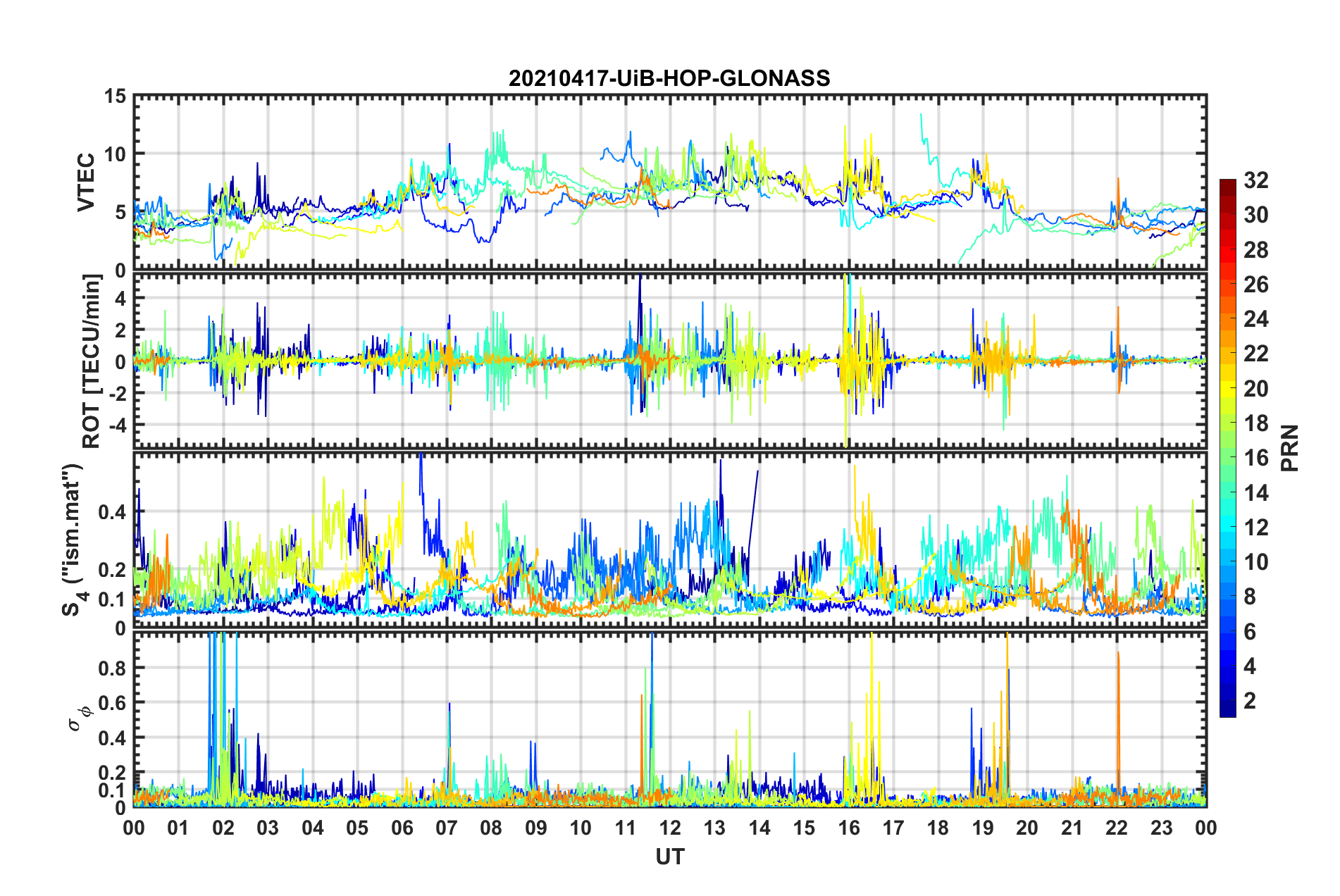This screenshot has width=1340, height=896.
Task: Click the VTEC axis tick label "15"
Action: click(x=114, y=96)
